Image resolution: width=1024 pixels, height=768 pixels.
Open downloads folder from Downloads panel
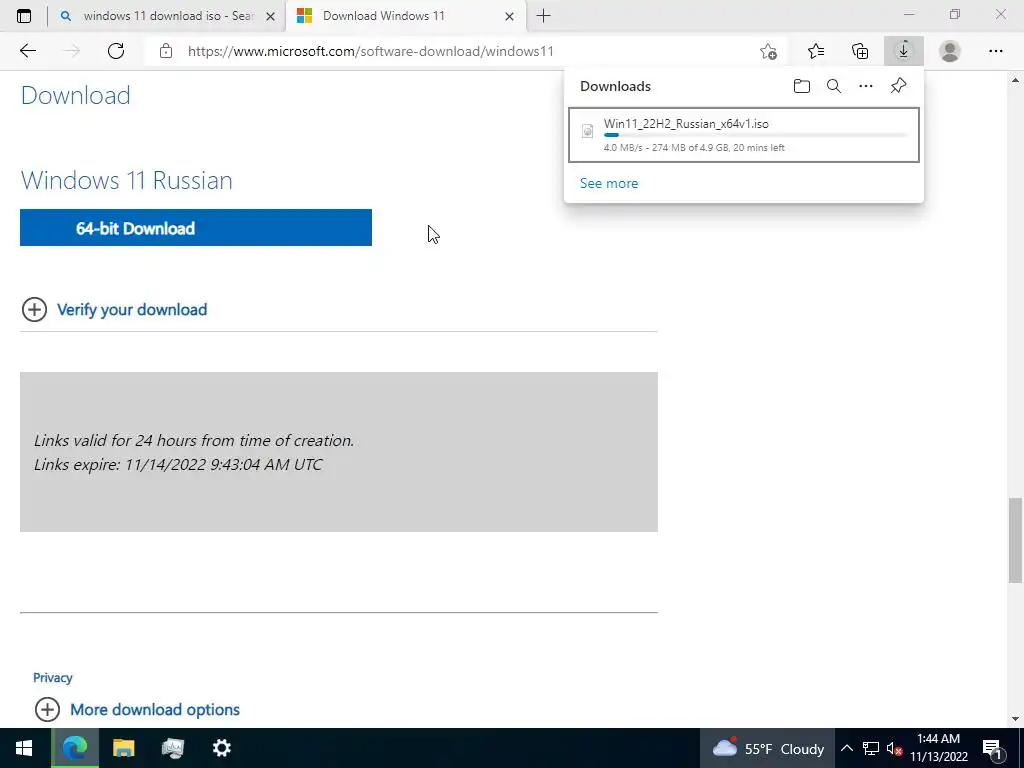tap(802, 86)
